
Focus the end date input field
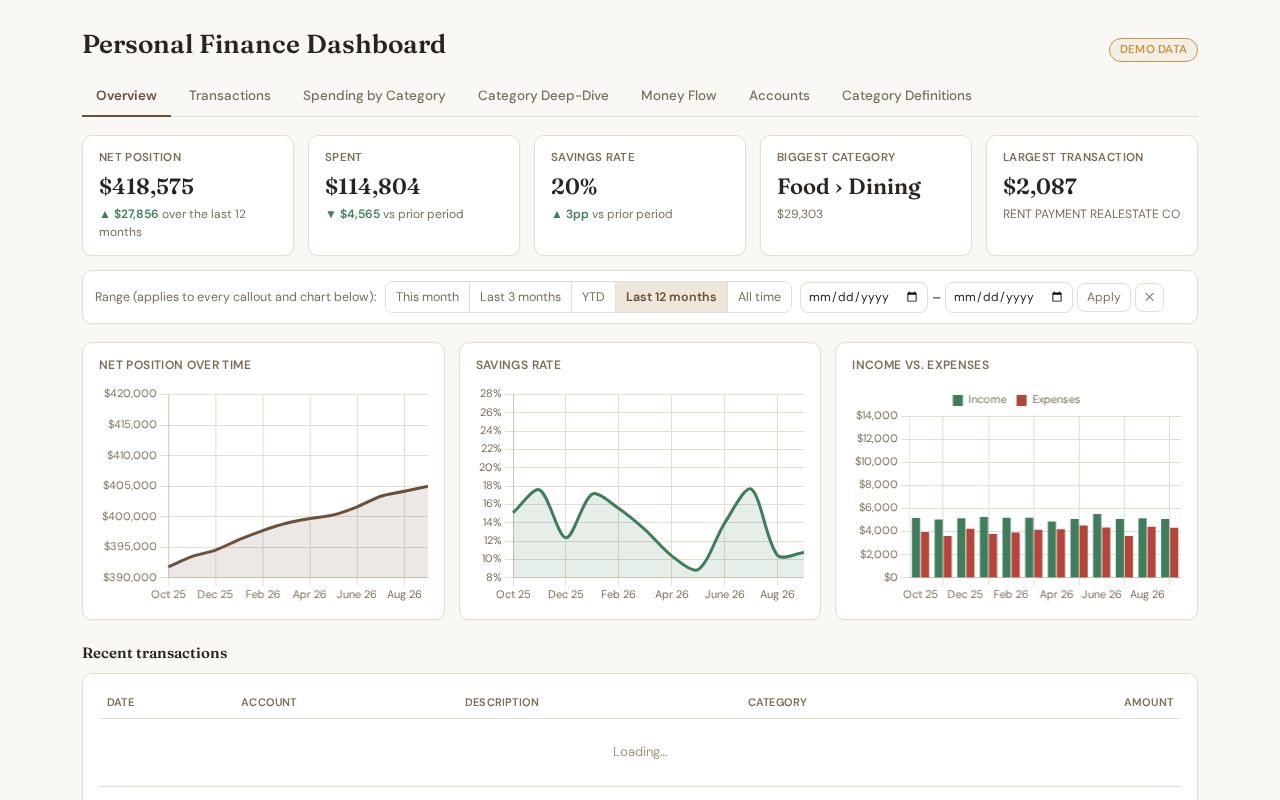(1009, 297)
